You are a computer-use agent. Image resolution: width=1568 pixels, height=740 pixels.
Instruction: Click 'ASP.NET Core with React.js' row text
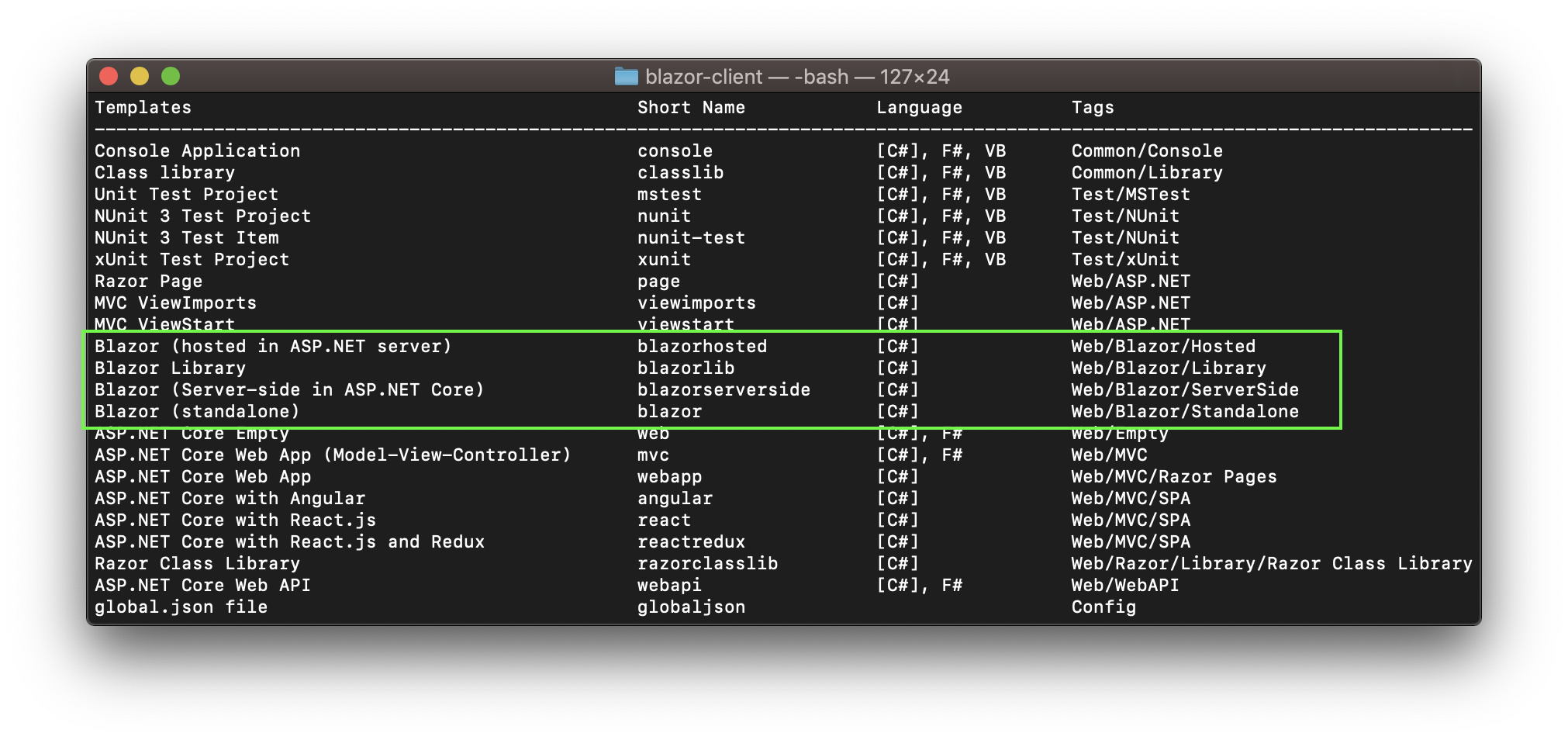236,520
